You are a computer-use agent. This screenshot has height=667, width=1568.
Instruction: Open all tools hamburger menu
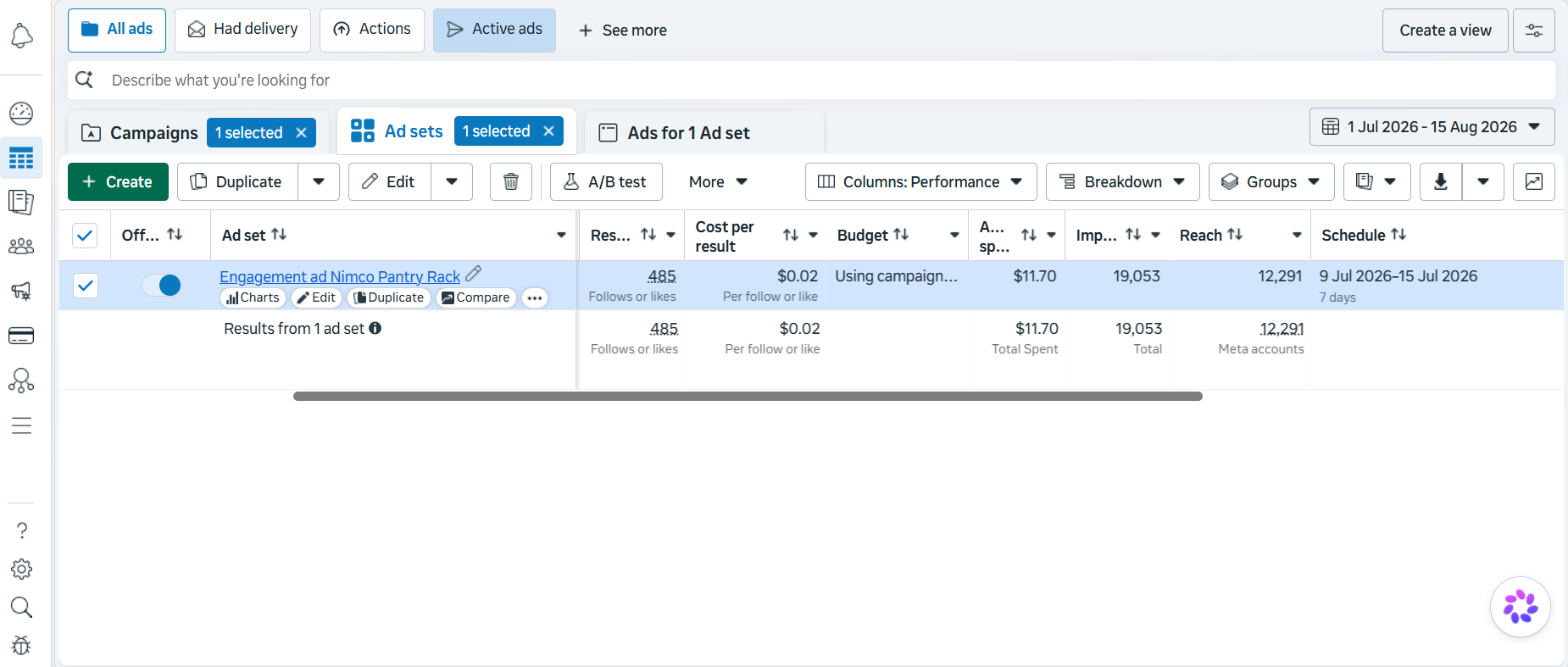point(21,425)
